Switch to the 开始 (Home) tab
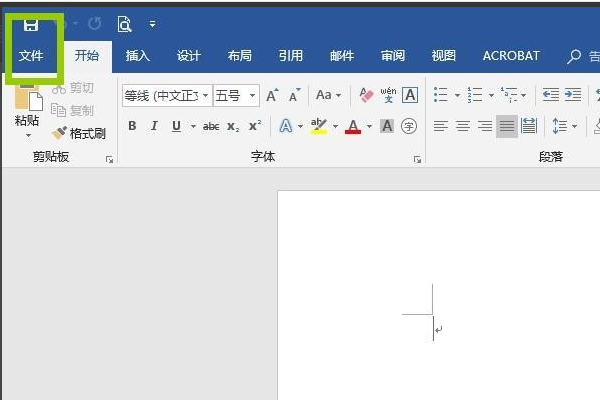Image resolution: width=600 pixels, height=400 pixels. point(86,56)
